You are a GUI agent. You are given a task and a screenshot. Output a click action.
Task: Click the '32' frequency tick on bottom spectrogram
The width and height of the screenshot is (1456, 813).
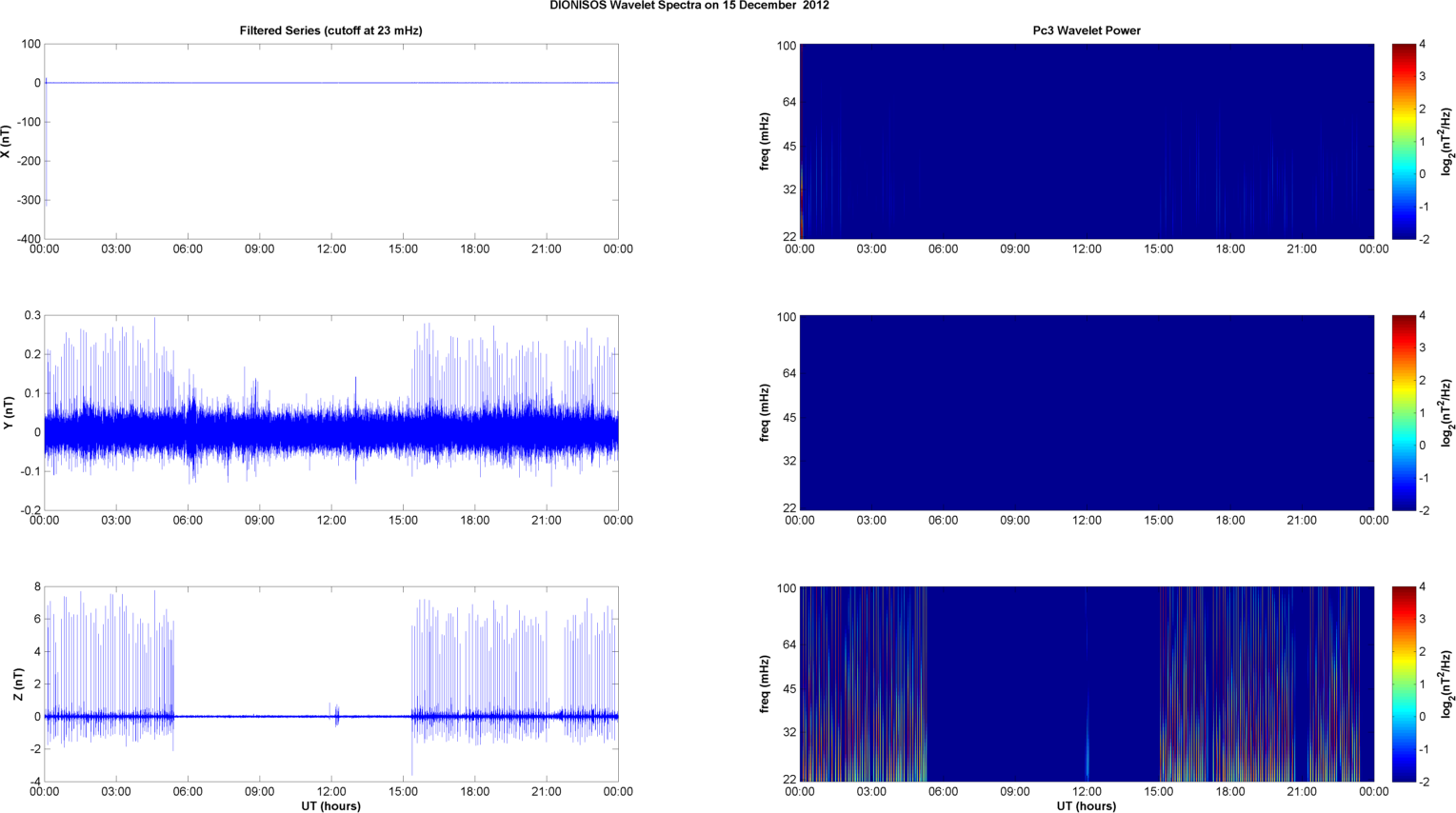click(790, 732)
